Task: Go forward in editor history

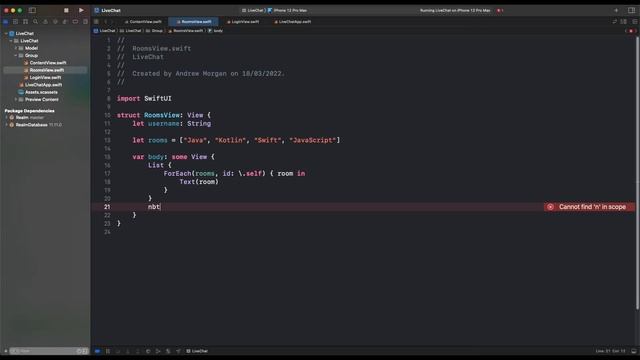Action: coord(112,22)
